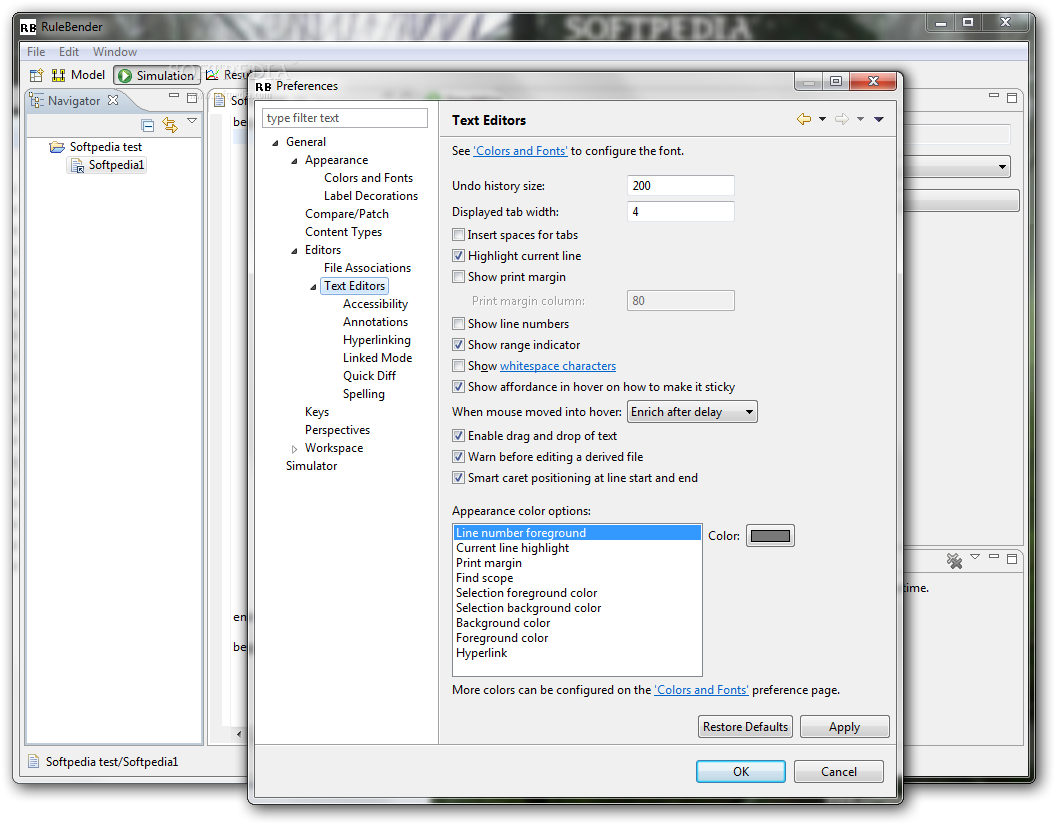1056x825 pixels.
Task: Open the Enrich after delay dropdown
Action: (692, 411)
